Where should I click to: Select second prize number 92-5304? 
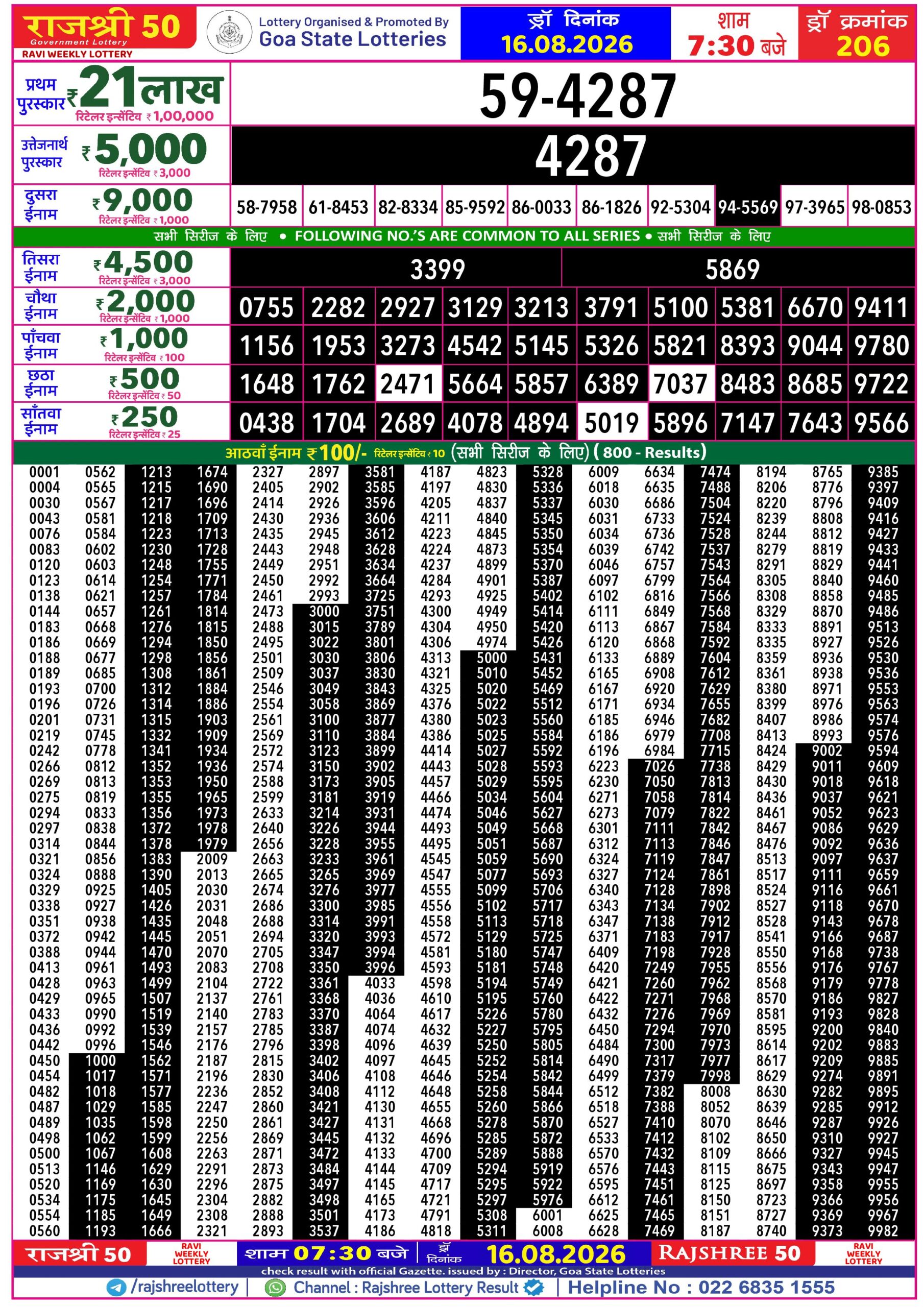pyautogui.click(x=680, y=207)
